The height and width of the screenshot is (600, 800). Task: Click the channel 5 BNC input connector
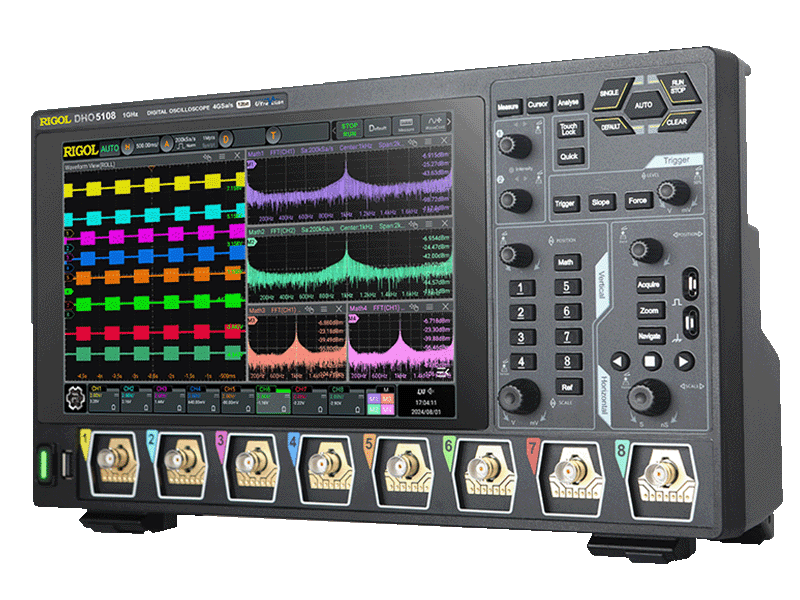(x=398, y=467)
